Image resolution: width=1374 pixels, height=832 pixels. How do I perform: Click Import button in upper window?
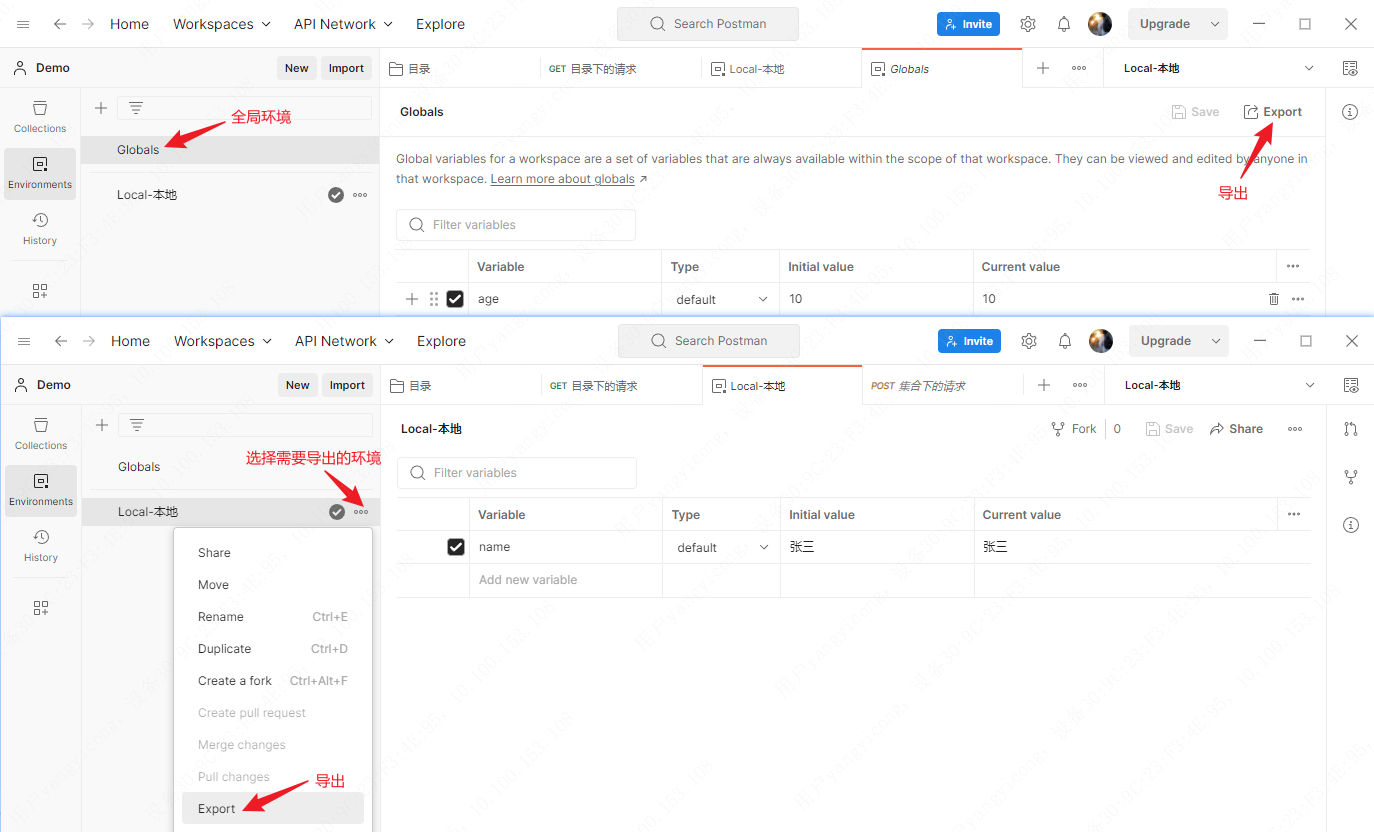click(x=346, y=68)
